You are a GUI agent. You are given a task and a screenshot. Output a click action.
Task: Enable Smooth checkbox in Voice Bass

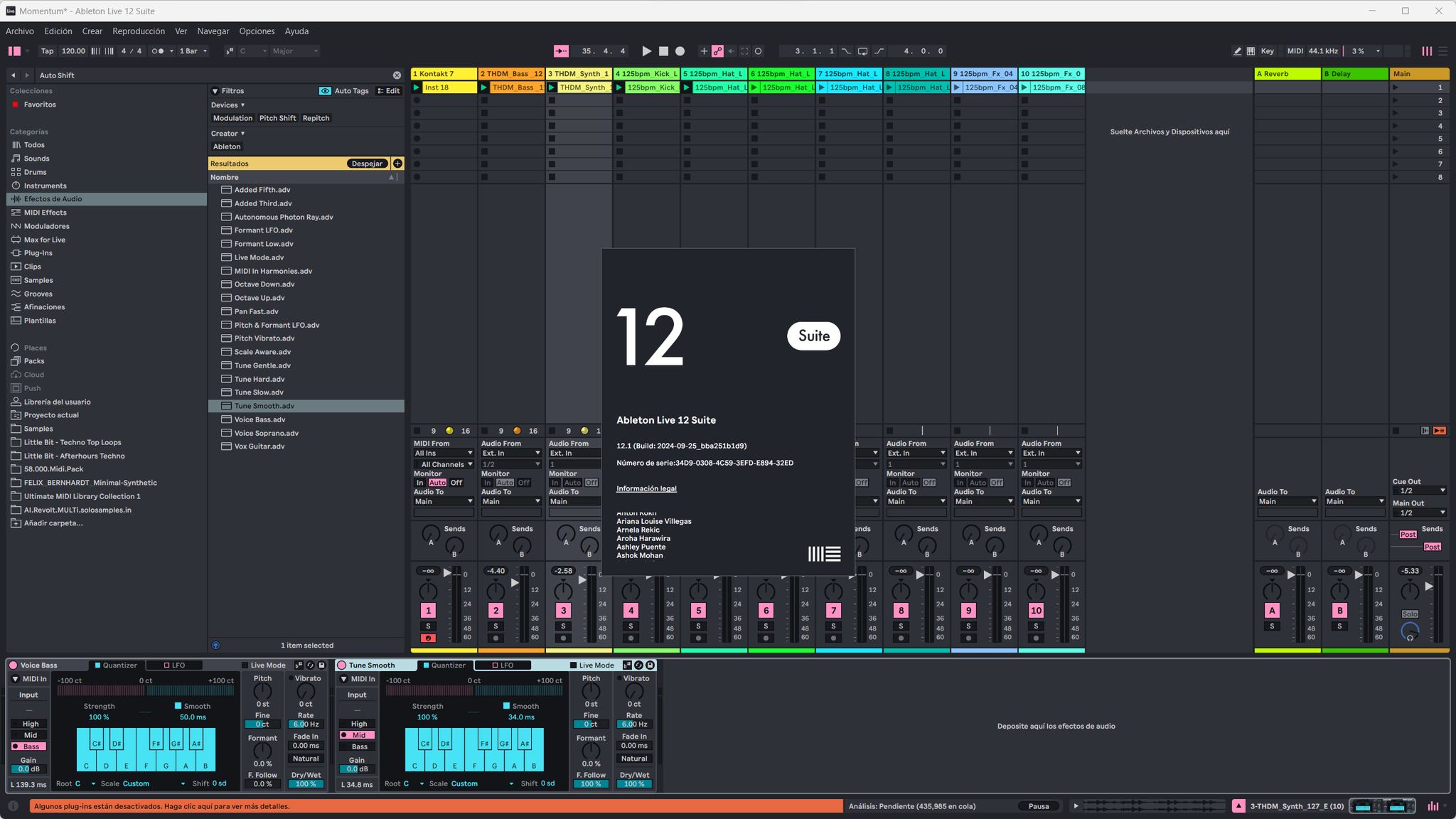click(x=178, y=706)
